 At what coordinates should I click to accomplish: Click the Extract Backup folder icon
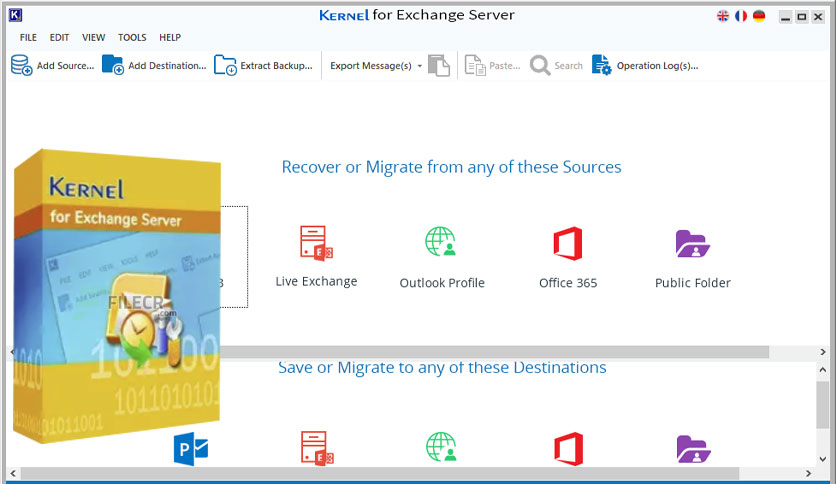point(225,65)
